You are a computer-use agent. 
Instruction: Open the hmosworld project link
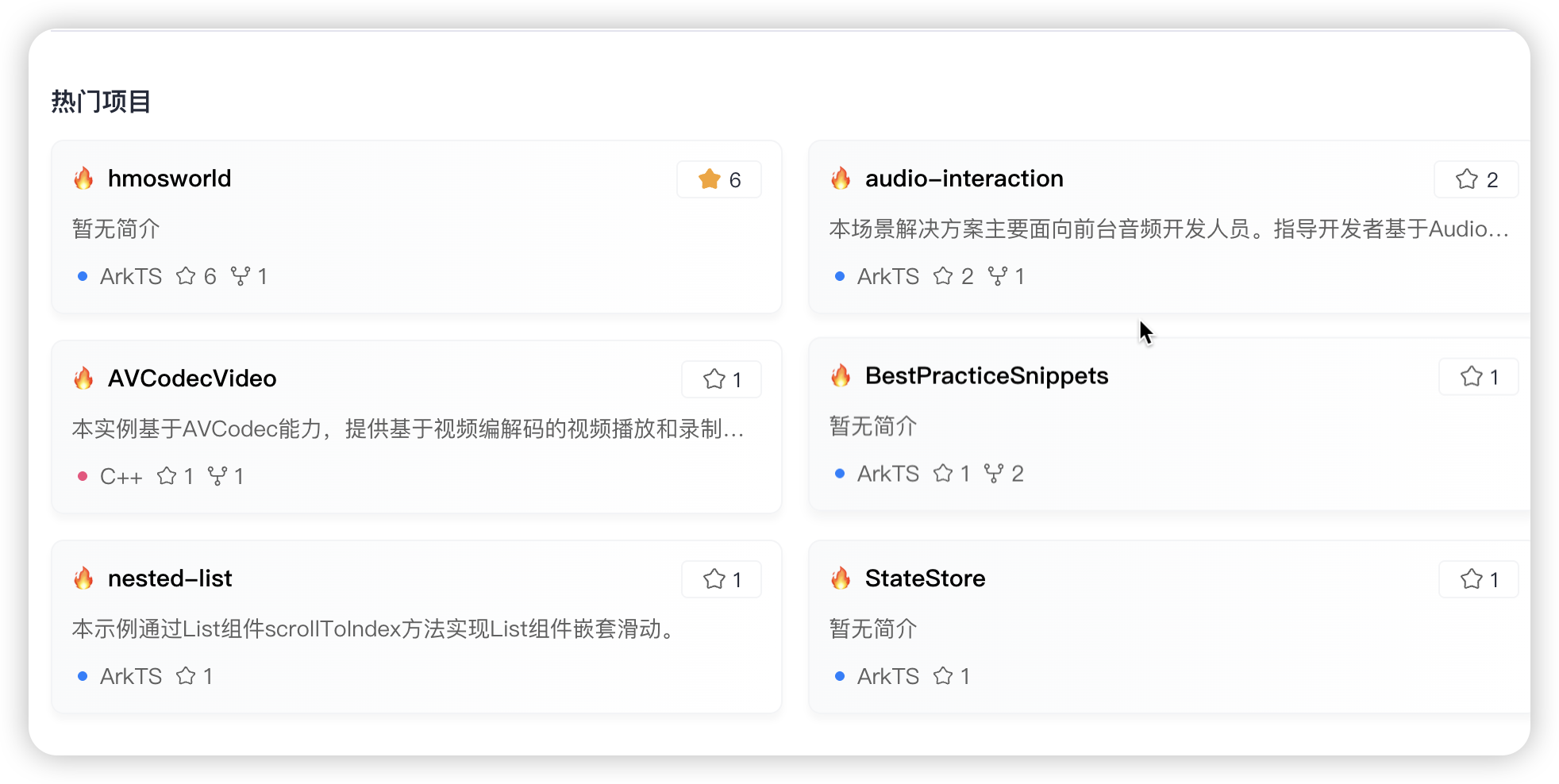(169, 179)
